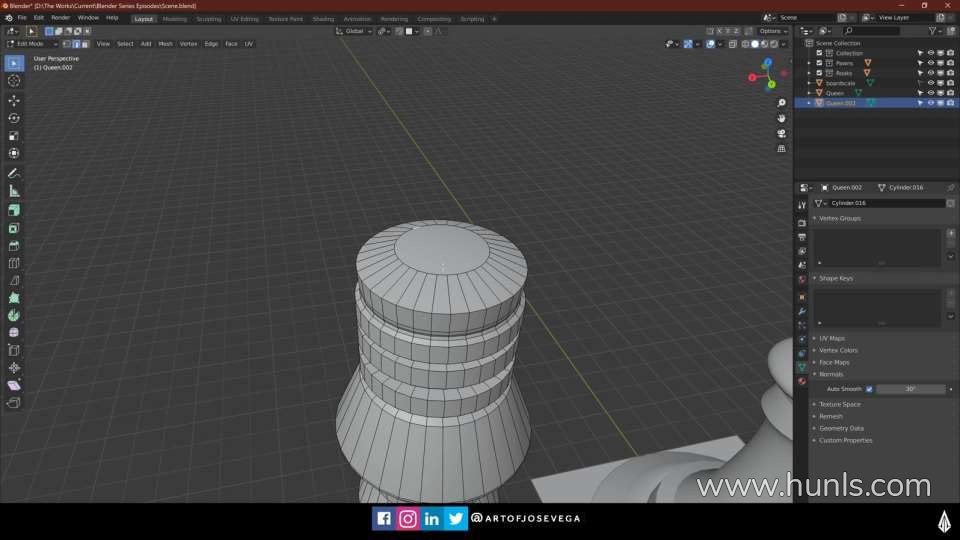Hide Queen.002 in viewport via eye icon
The image size is (960, 540).
click(x=931, y=103)
